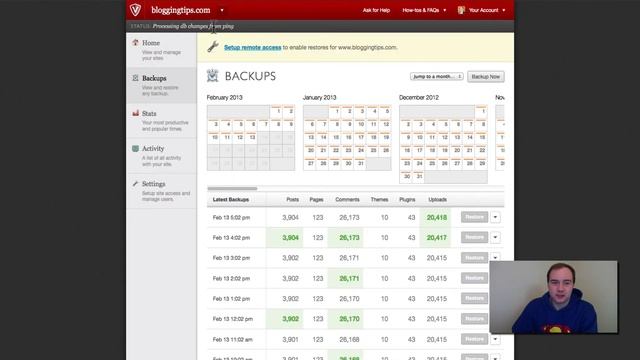Click the 20,417 uploads value
The image size is (640, 360).
[437, 238]
